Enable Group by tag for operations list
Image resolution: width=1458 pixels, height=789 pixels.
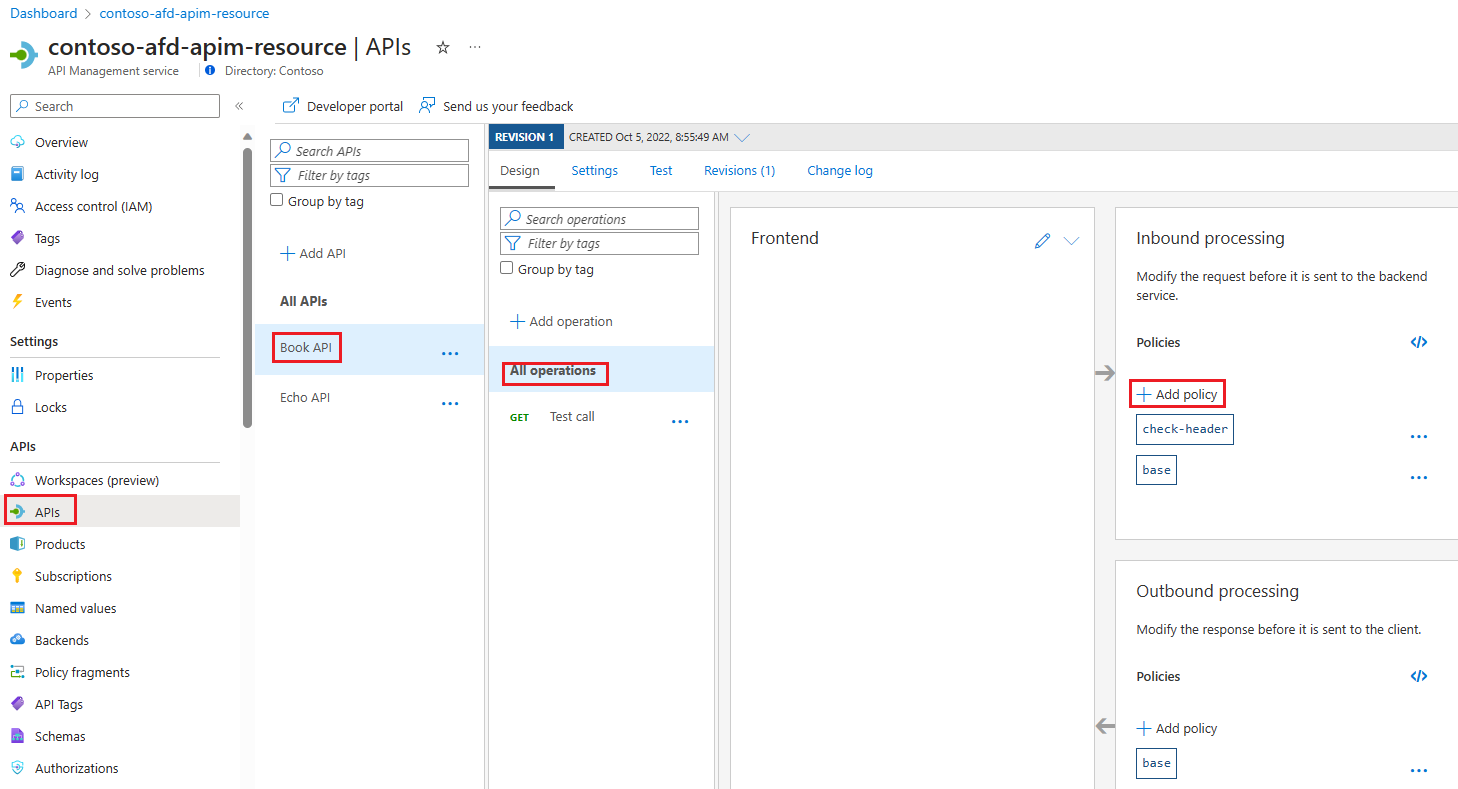507,268
